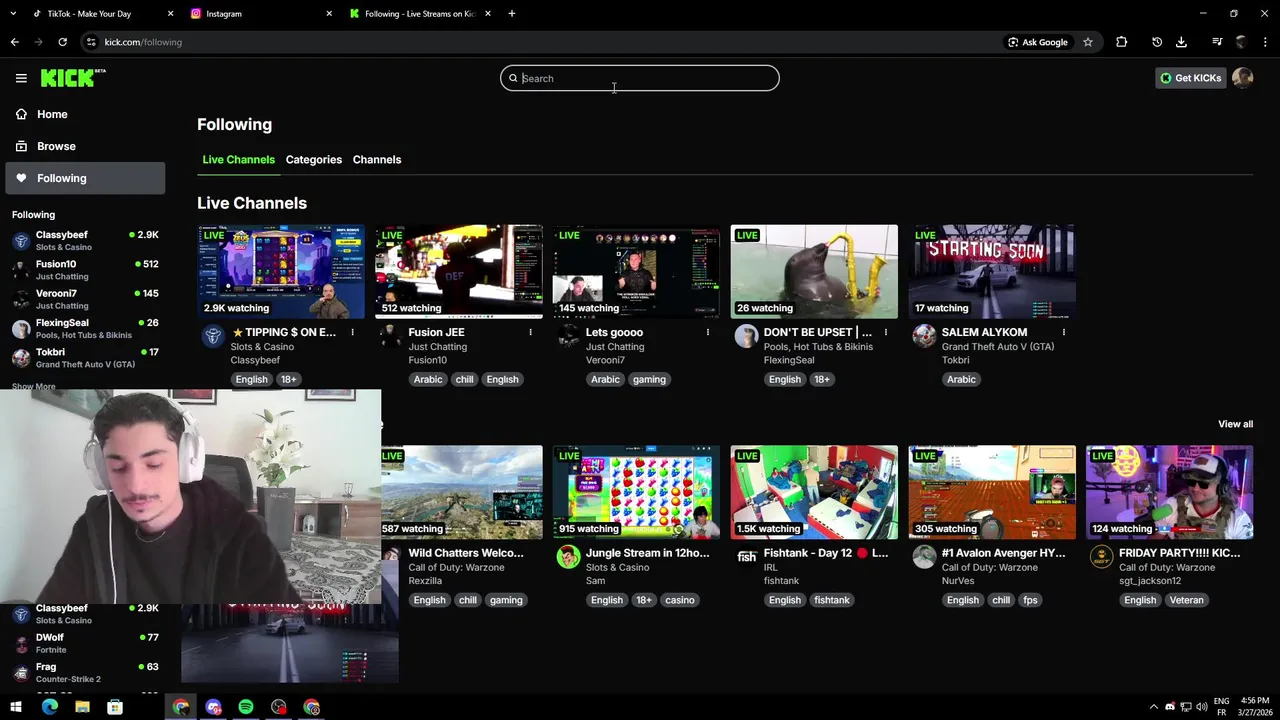
Task: Open Tokbri in sidebar following list
Action: [85, 358]
